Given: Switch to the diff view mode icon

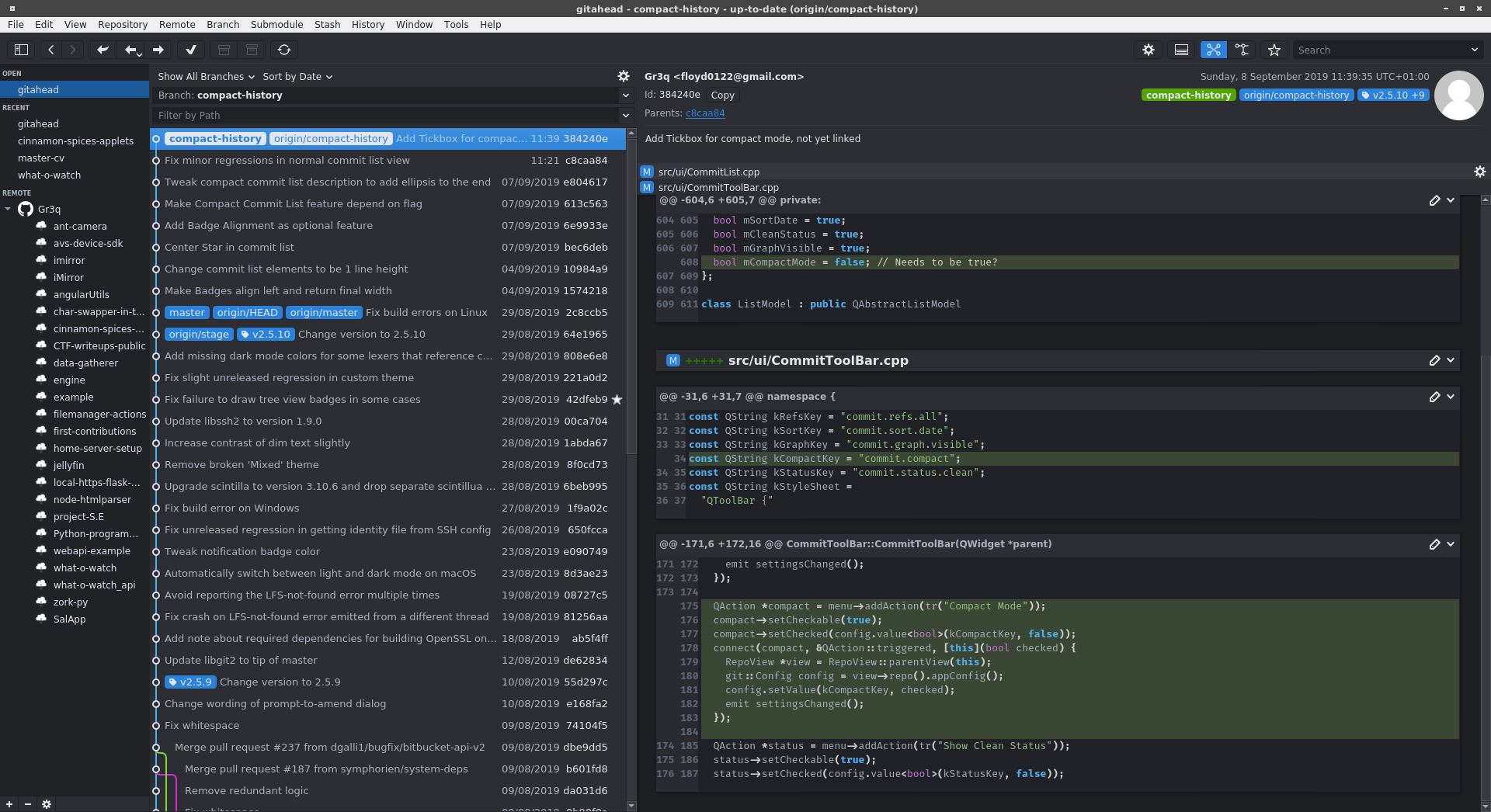Looking at the screenshot, I should pos(1213,50).
